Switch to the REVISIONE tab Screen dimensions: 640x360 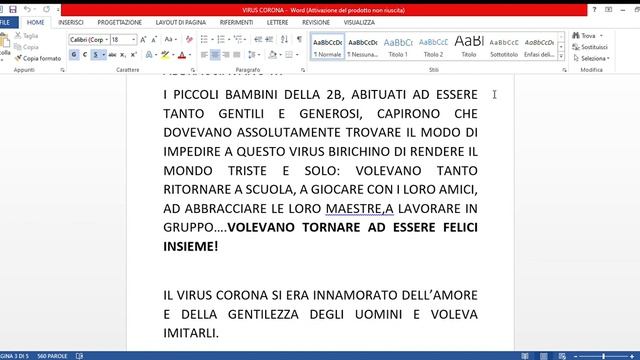(316, 22)
